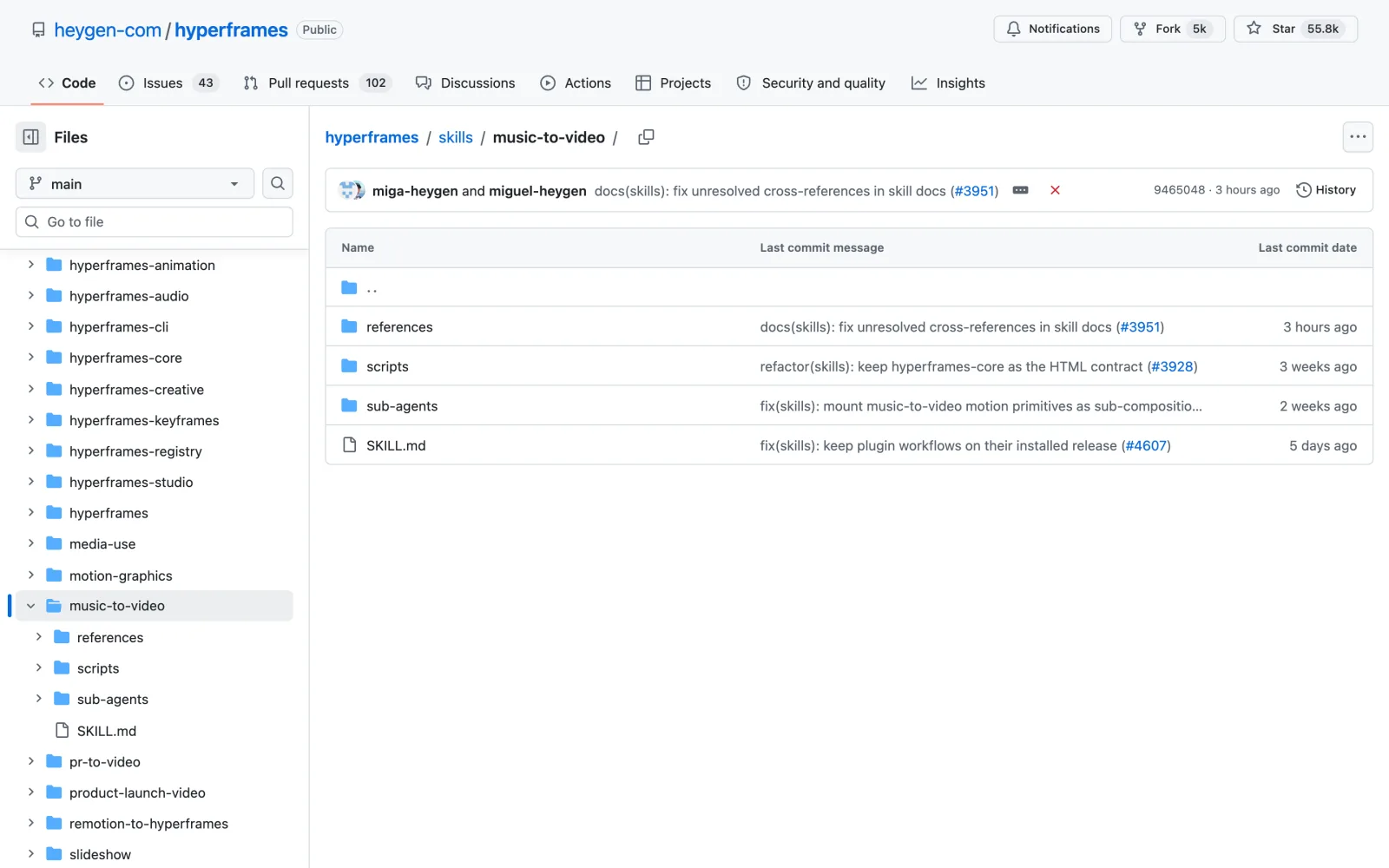
Task: Expand the references subfolder in the tree
Action: click(x=39, y=637)
